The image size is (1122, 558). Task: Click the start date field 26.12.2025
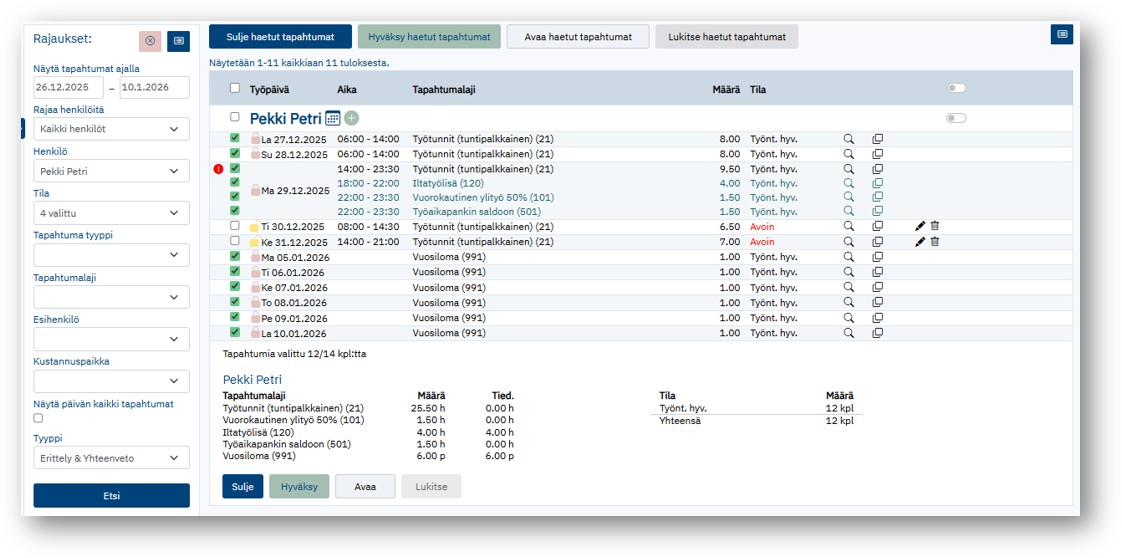coord(69,87)
